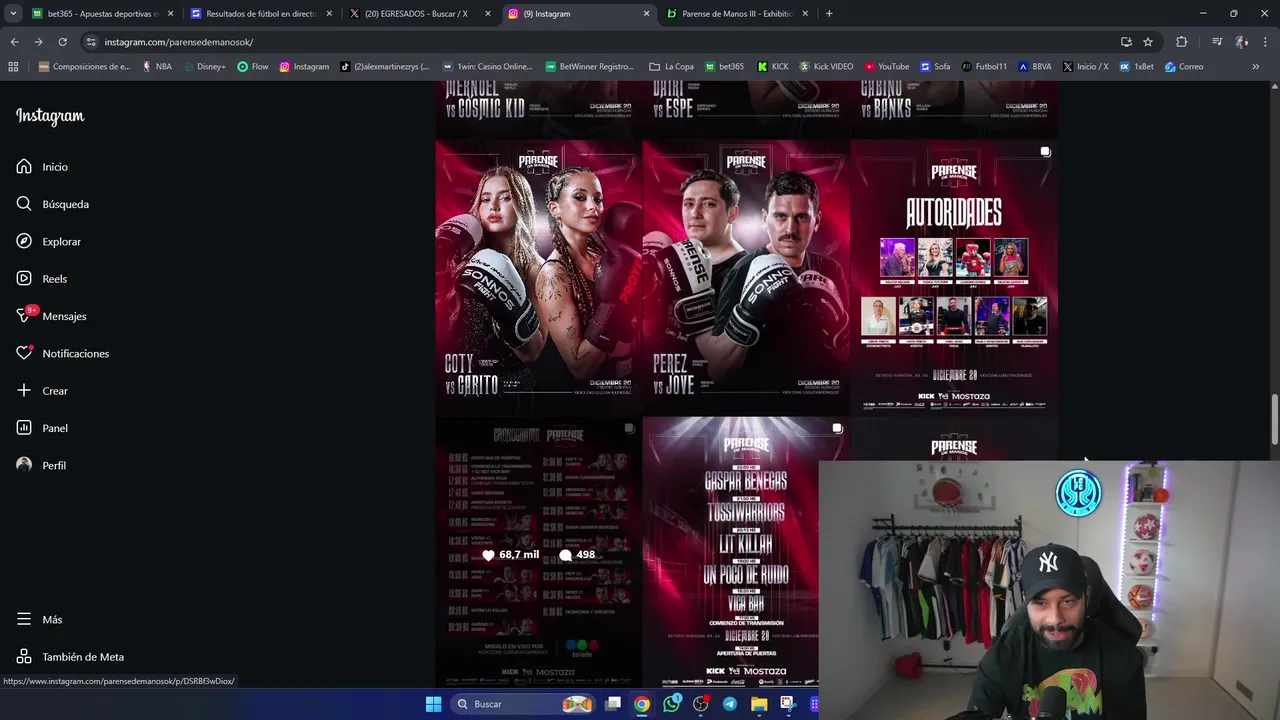1280x720 pixels.
Task: Open the Disney+ bookmark
Action: [204, 67]
